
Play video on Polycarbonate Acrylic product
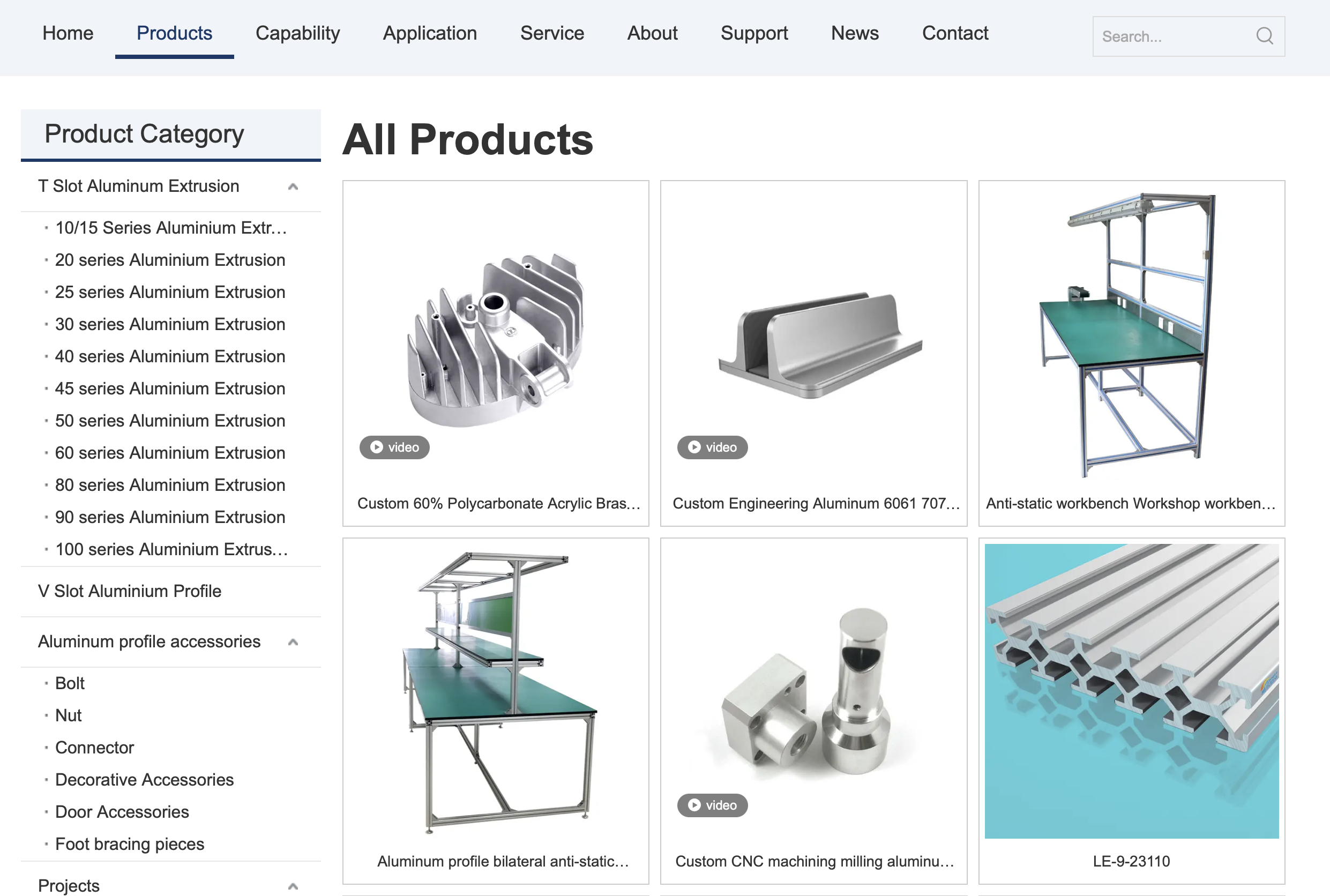pos(394,447)
